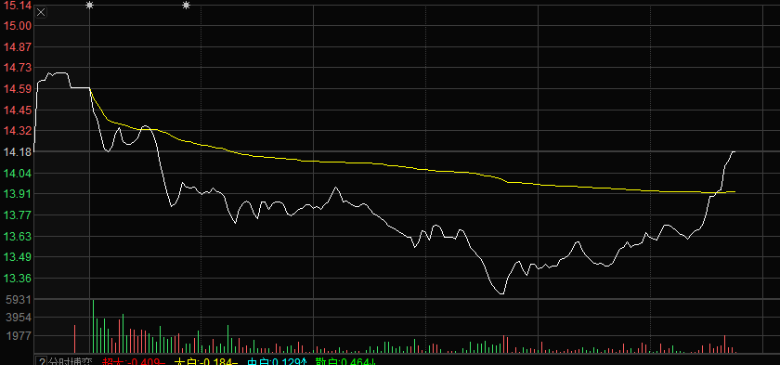Viewport: 780px width, 365px height.
Task: Click the 13.63 price axis label
Action: coord(17,237)
